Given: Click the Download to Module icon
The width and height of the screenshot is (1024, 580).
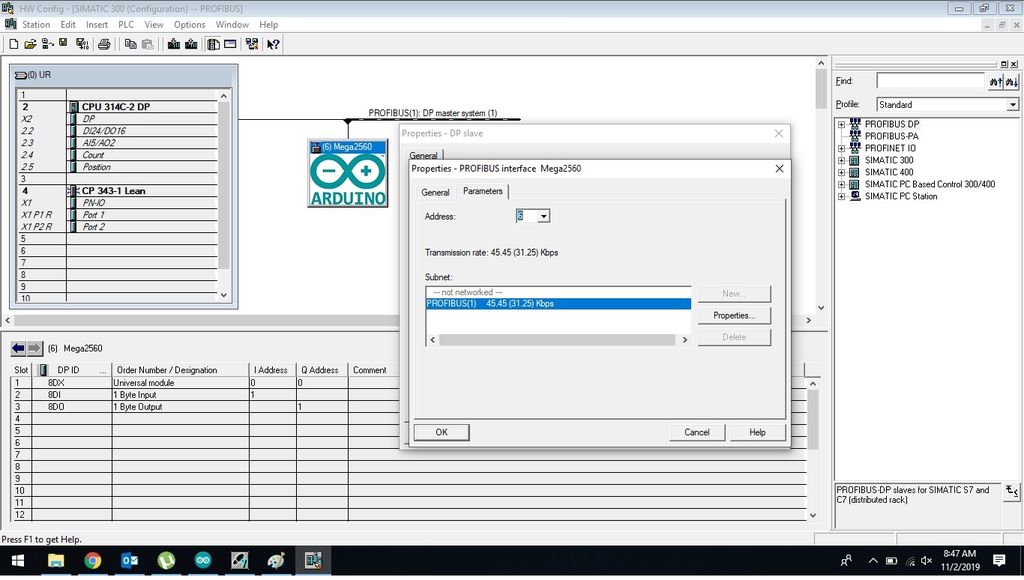Looking at the screenshot, I should (174, 44).
